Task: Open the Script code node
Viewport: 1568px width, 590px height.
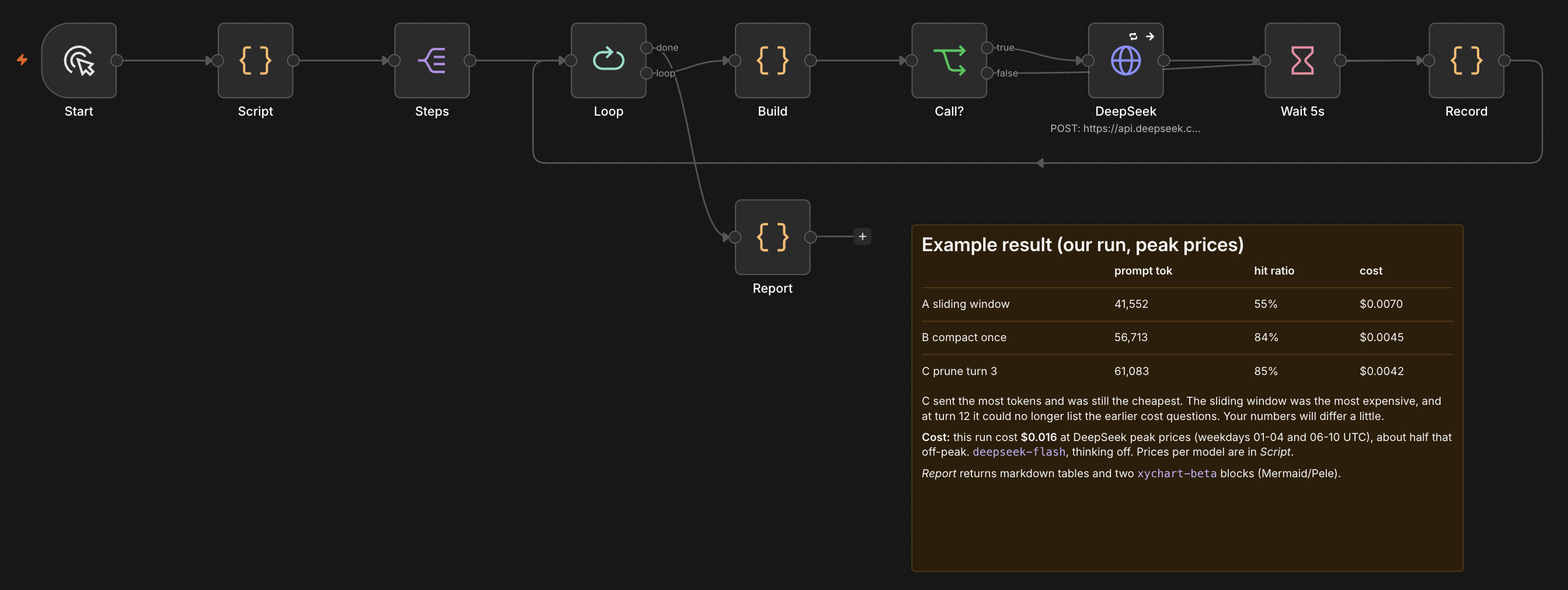Action: tap(255, 60)
